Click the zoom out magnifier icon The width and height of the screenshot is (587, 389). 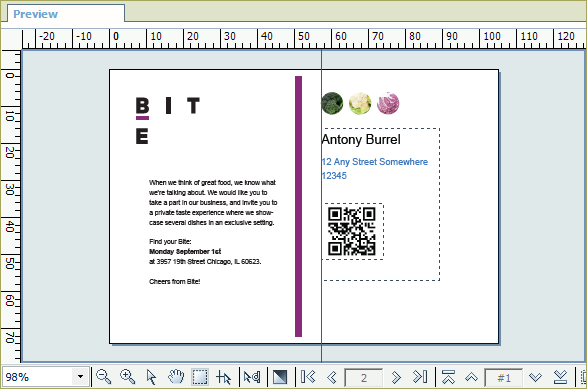103,376
